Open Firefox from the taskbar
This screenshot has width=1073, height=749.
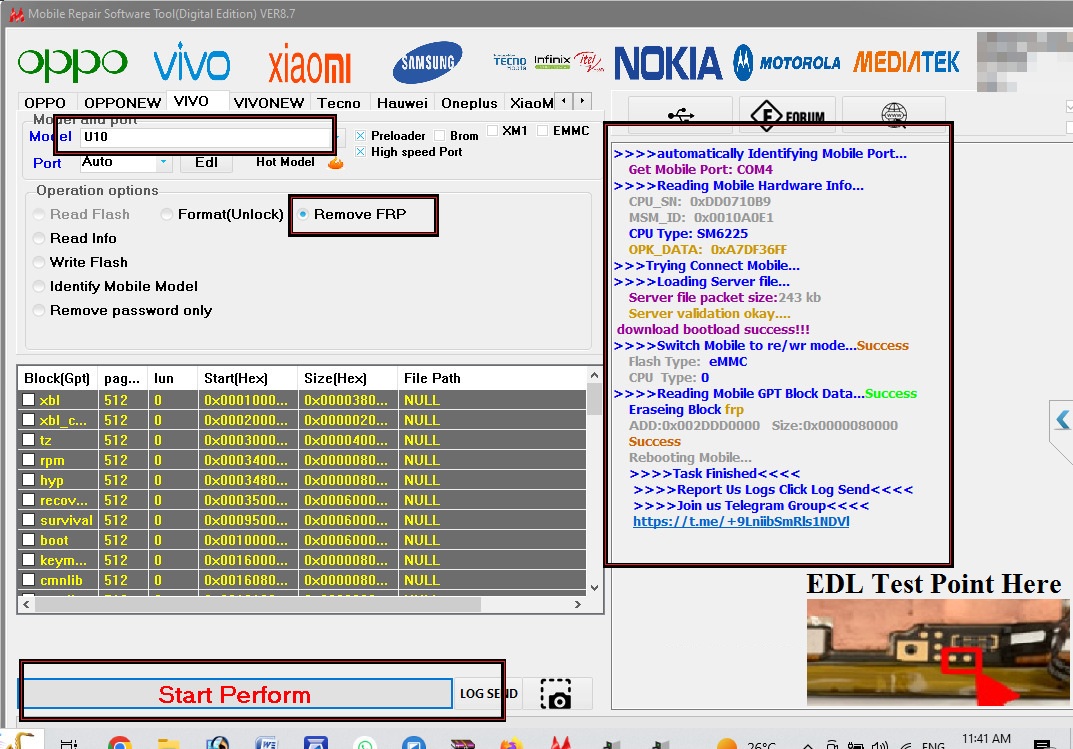(x=511, y=744)
